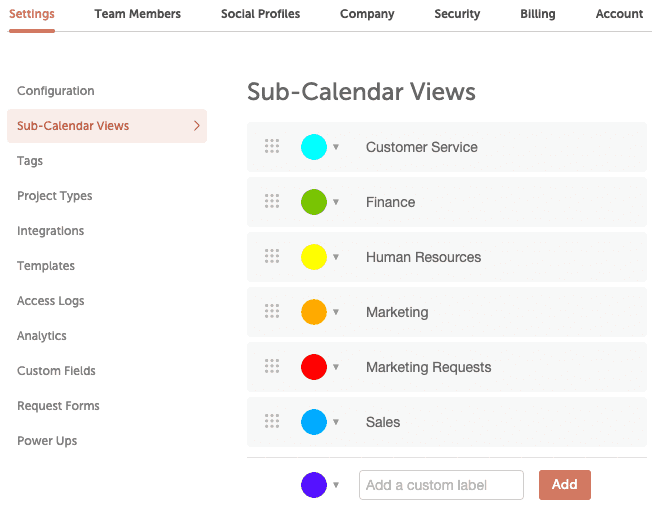This screenshot has height=515, width=652.
Task: Open color dropdown arrow for Marketing row
Action: (x=336, y=312)
